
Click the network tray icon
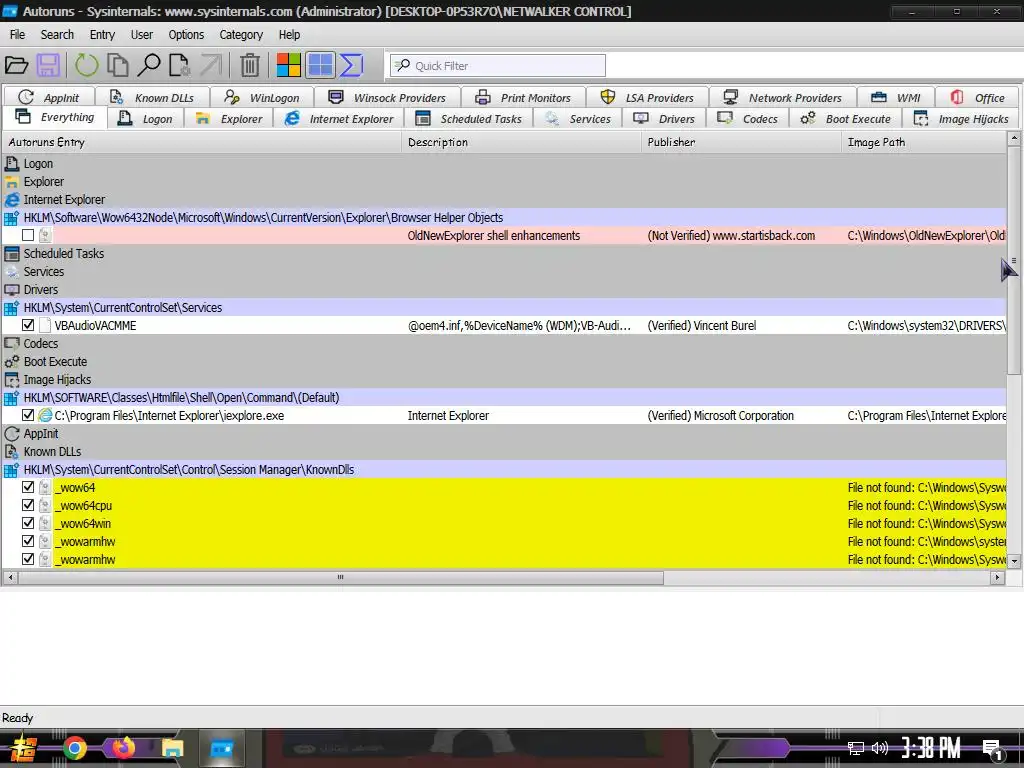click(856, 748)
